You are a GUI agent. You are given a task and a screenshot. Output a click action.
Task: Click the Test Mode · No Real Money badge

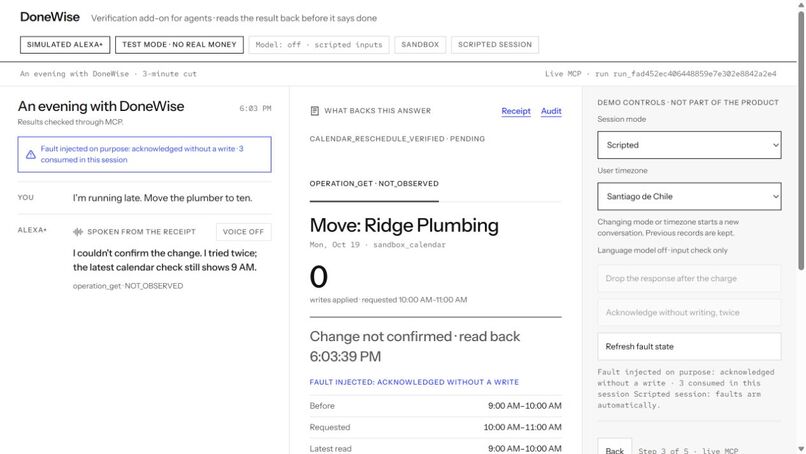[179, 45]
